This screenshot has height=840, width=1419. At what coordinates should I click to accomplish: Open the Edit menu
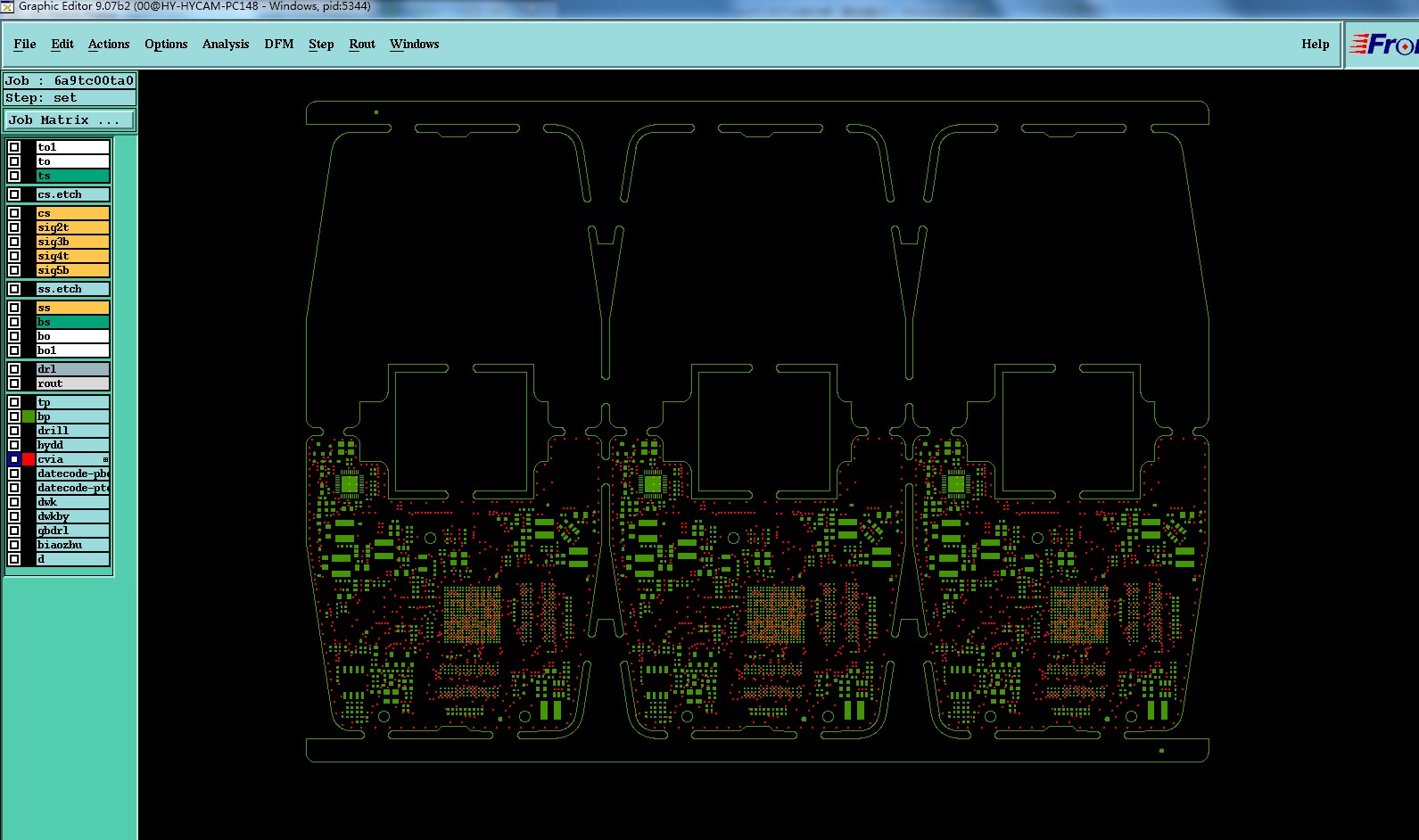click(62, 44)
